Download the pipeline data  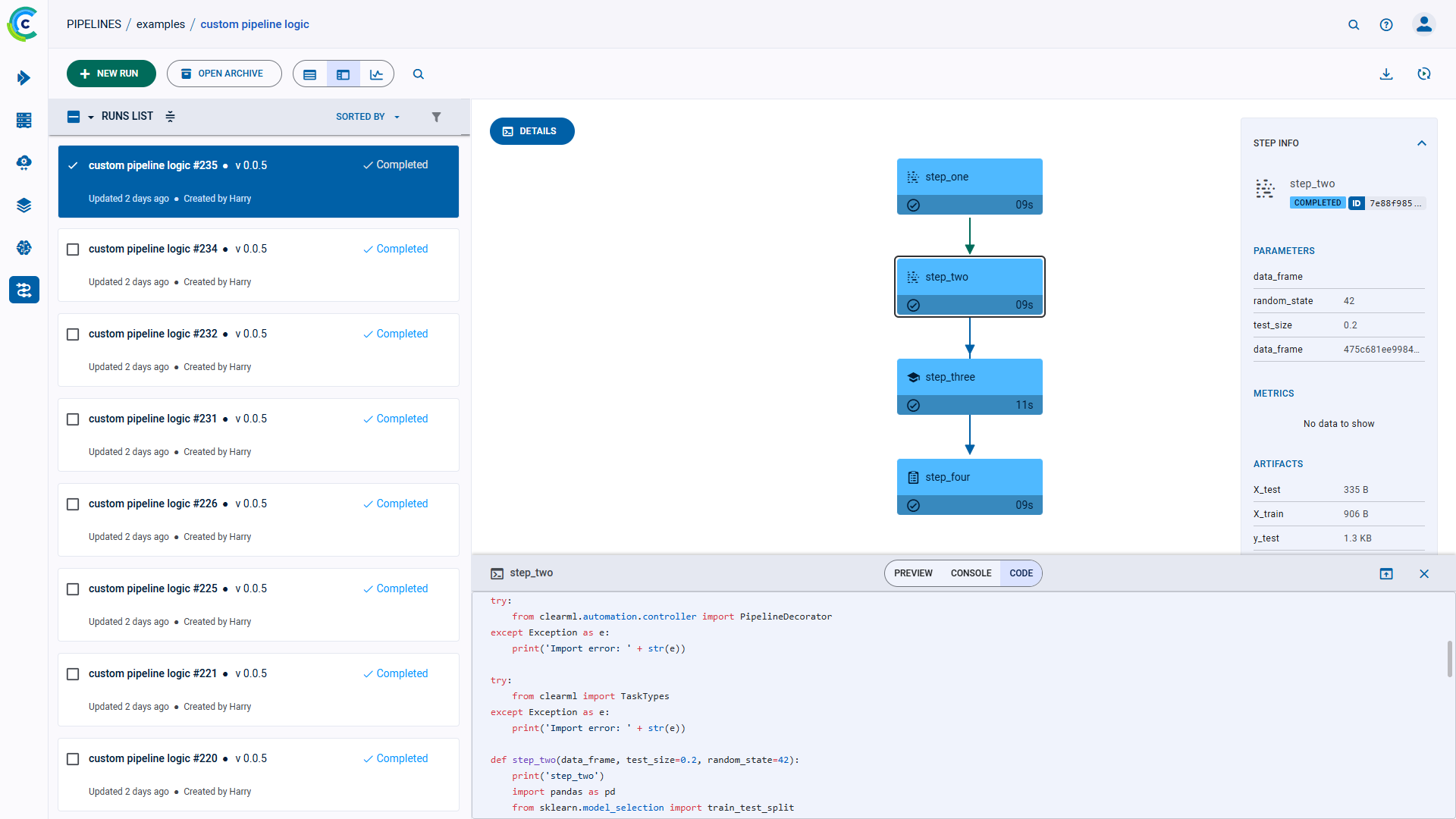(1387, 74)
